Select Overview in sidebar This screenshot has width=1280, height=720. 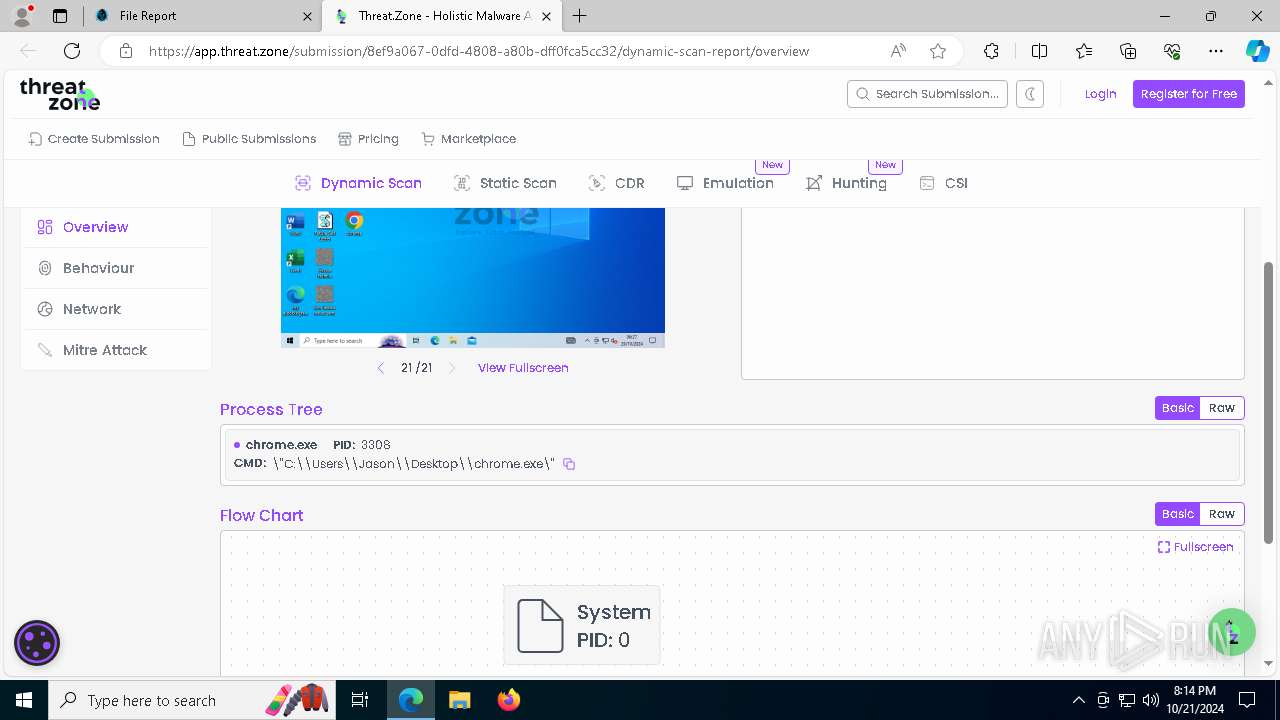(116, 227)
